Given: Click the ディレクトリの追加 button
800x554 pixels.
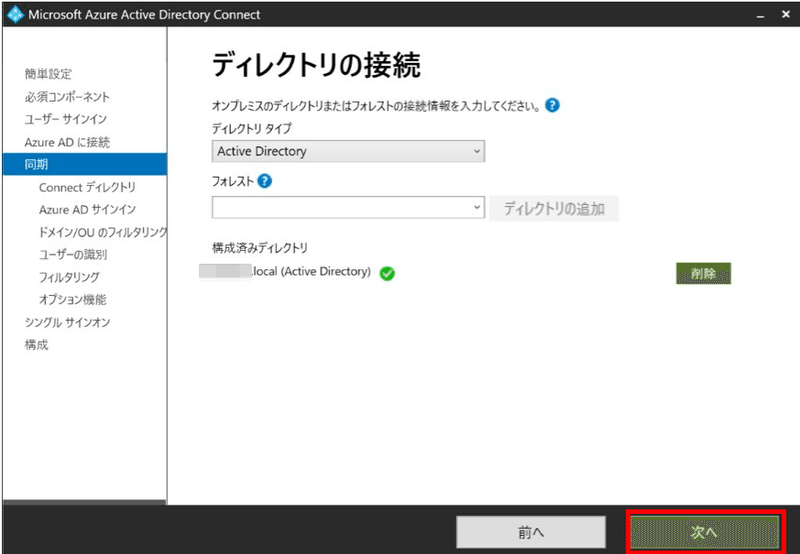Looking at the screenshot, I should pyautogui.click(x=554, y=208).
